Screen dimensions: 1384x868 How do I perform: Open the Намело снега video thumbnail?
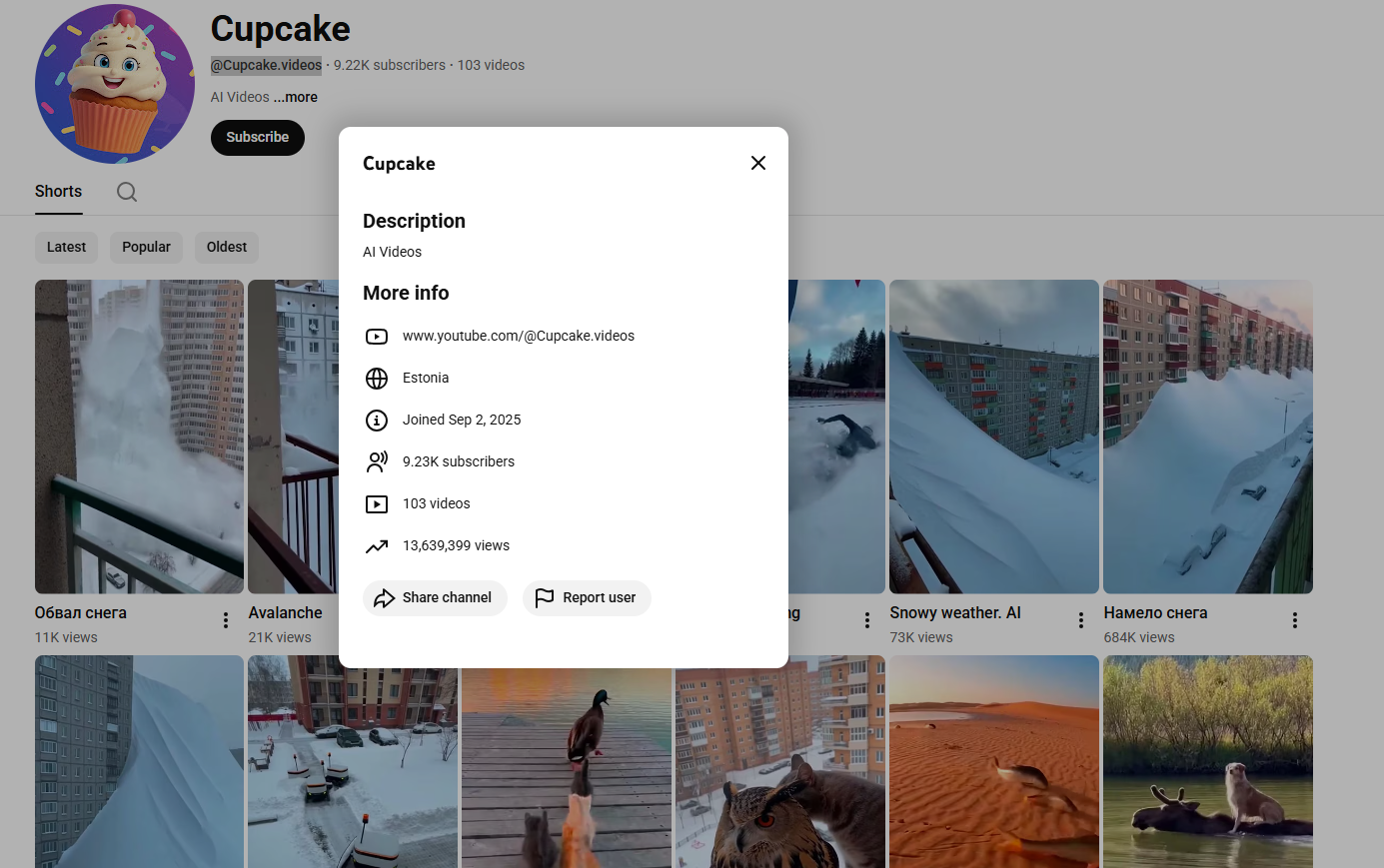coord(1207,436)
